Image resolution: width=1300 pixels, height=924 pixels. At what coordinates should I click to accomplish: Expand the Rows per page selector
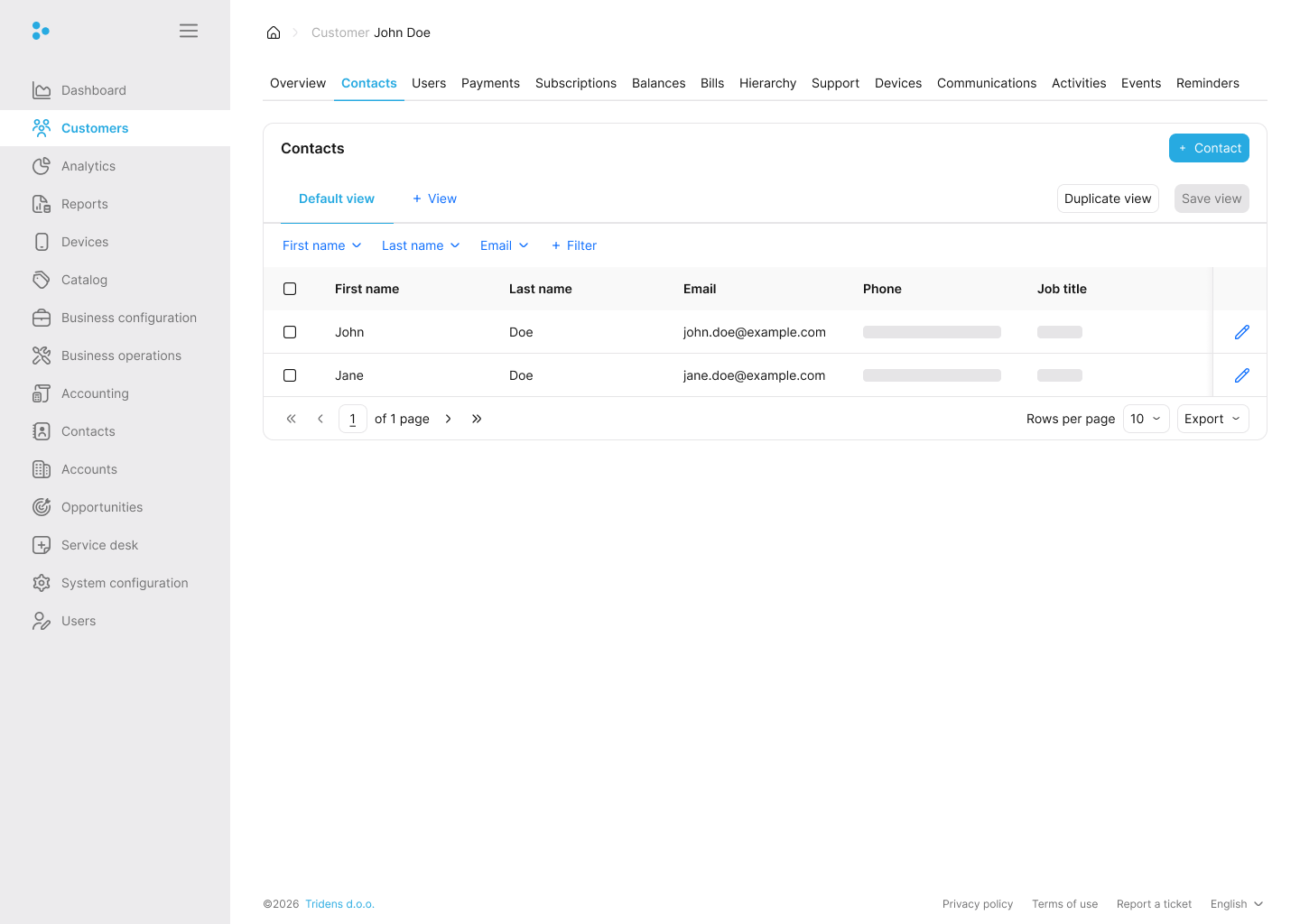pyautogui.click(x=1146, y=419)
